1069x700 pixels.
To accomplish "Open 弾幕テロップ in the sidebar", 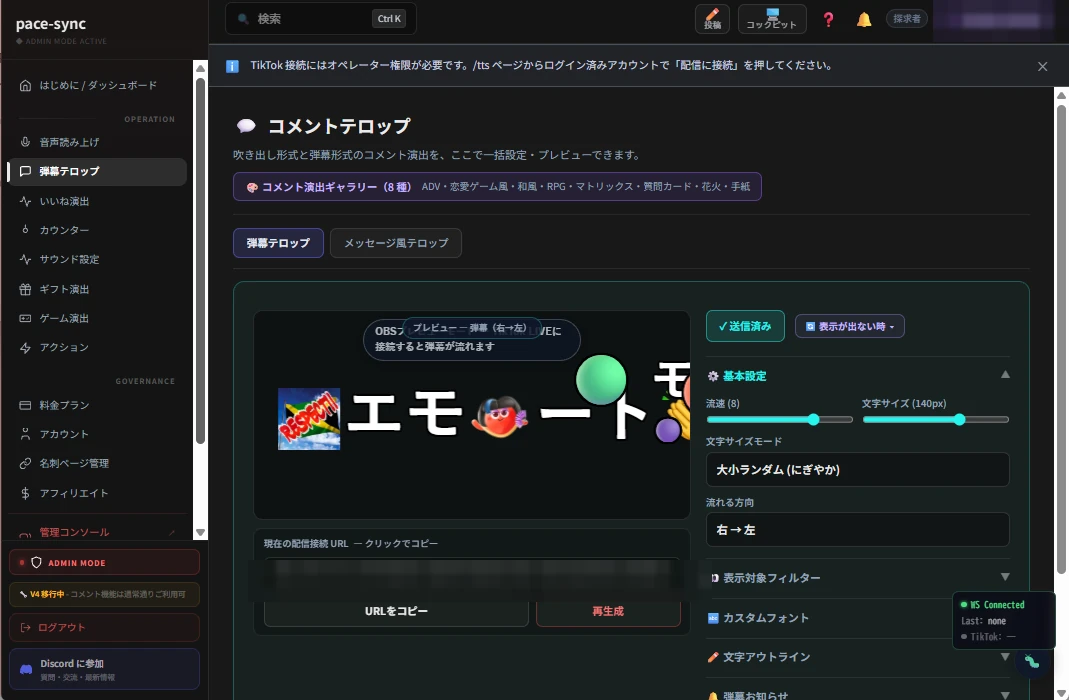I will [97, 171].
